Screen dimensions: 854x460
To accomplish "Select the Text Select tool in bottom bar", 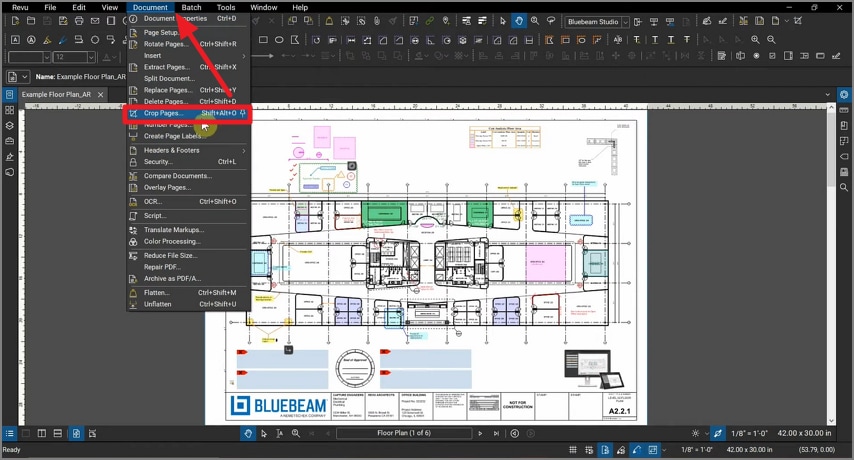I will pyautogui.click(x=279, y=433).
